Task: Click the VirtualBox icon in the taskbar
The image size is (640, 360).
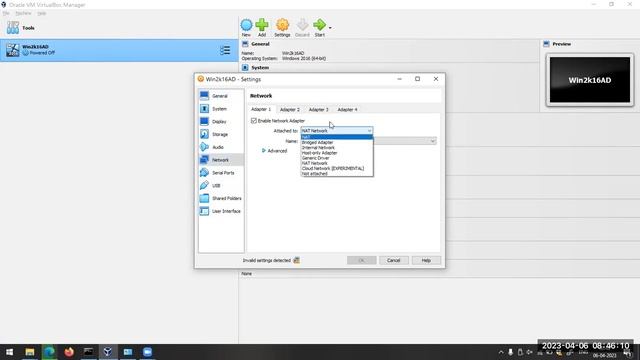Action: pos(108,352)
